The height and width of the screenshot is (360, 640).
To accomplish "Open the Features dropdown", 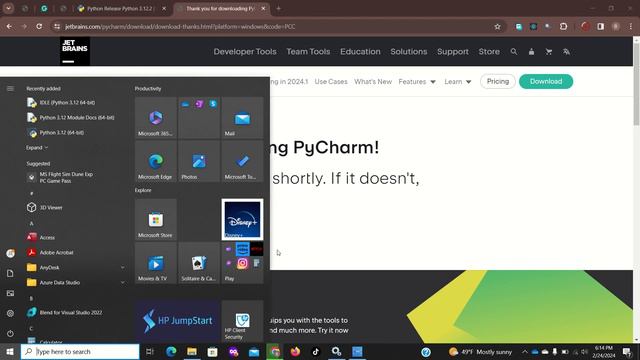I will point(417,82).
